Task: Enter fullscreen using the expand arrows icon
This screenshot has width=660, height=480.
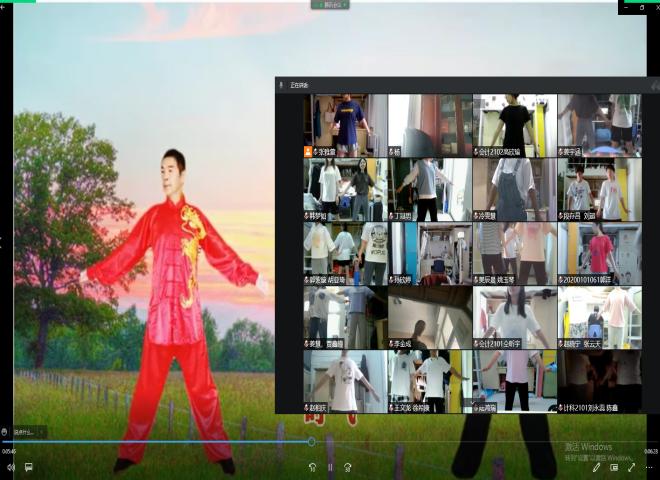Action: point(632,467)
